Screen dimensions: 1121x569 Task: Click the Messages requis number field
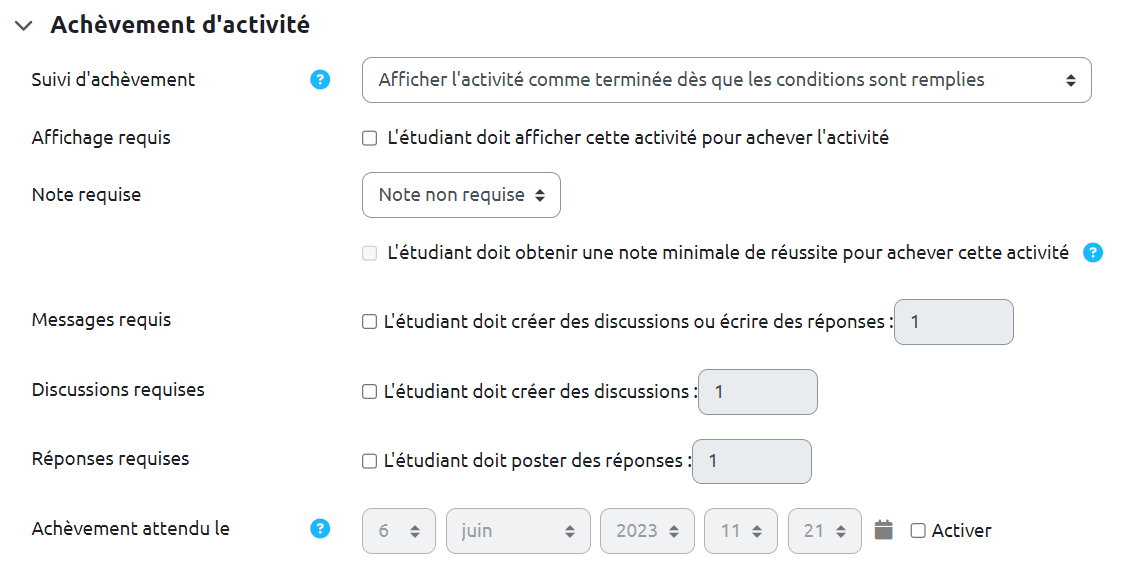point(953,322)
